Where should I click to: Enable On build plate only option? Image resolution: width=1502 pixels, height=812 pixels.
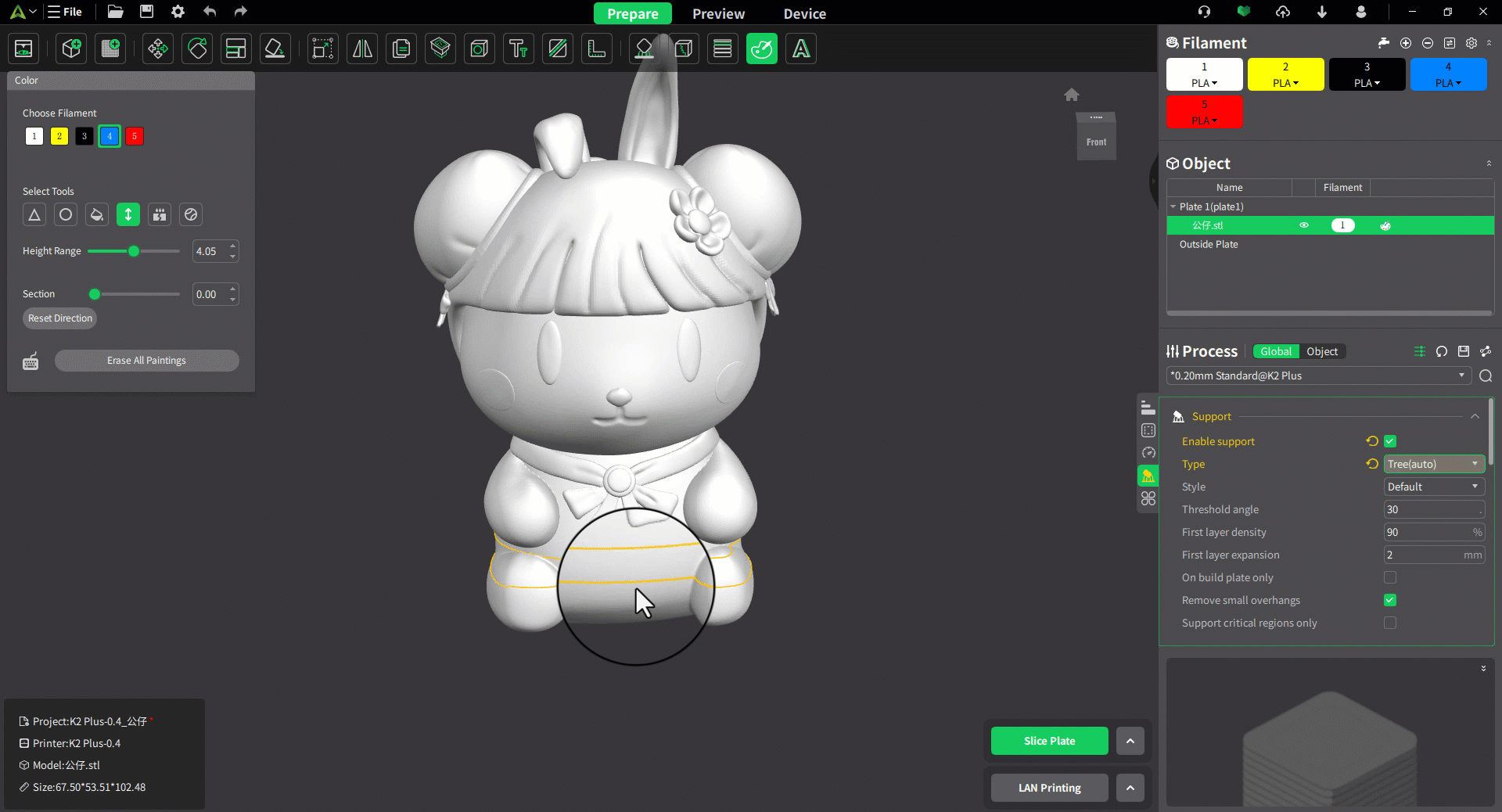1390,577
